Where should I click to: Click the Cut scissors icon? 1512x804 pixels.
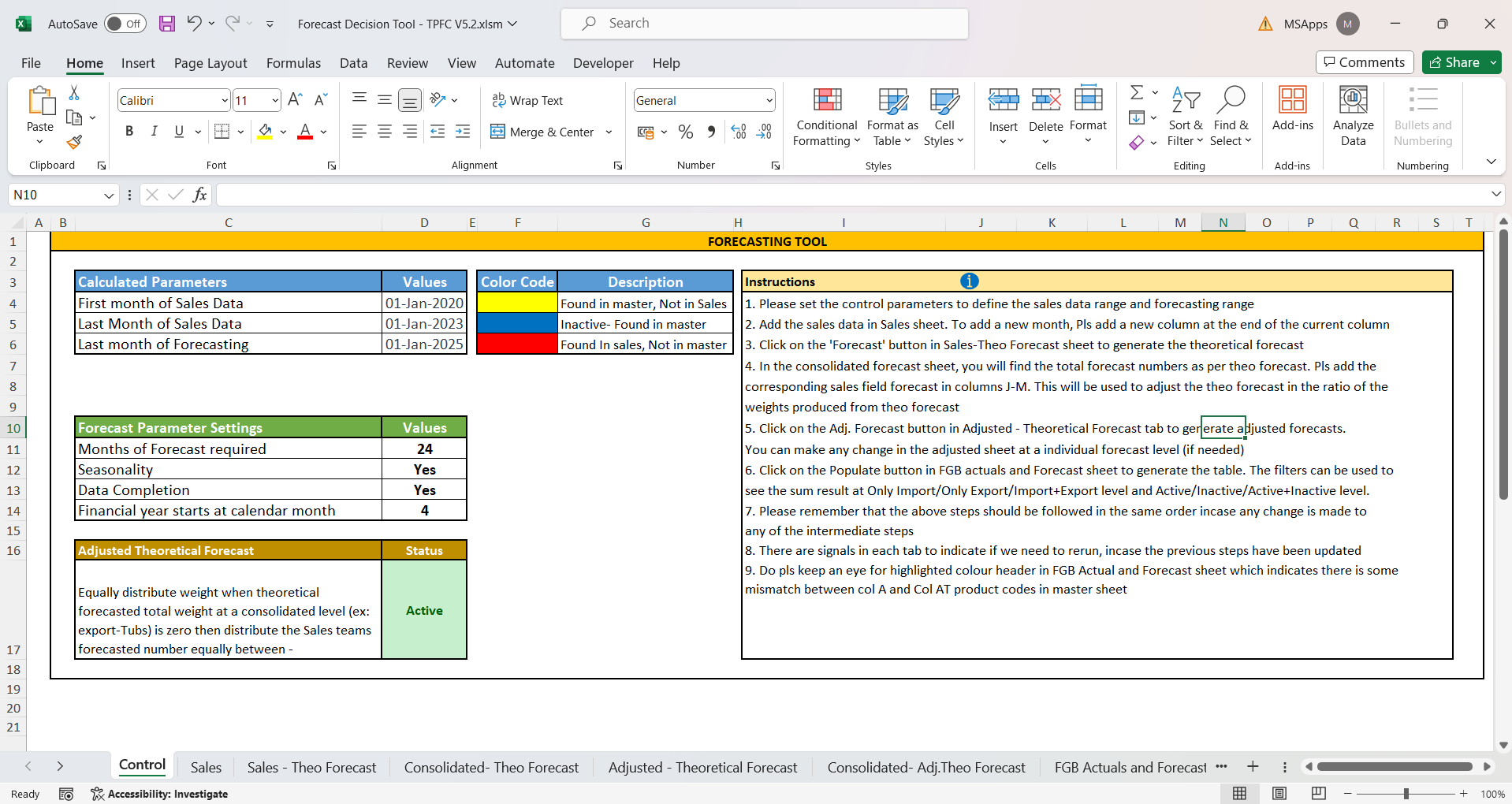74,93
